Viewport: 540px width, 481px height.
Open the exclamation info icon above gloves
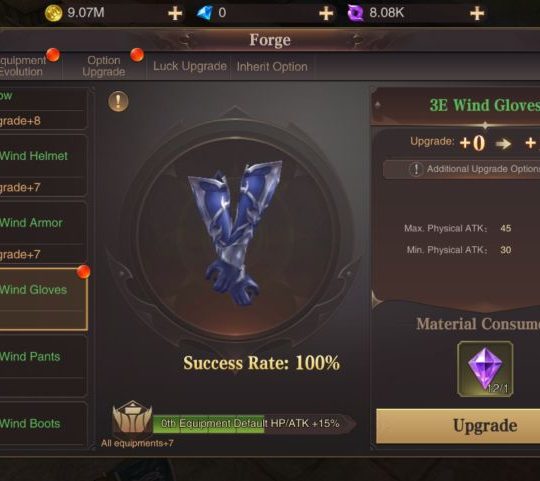coord(118,102)
